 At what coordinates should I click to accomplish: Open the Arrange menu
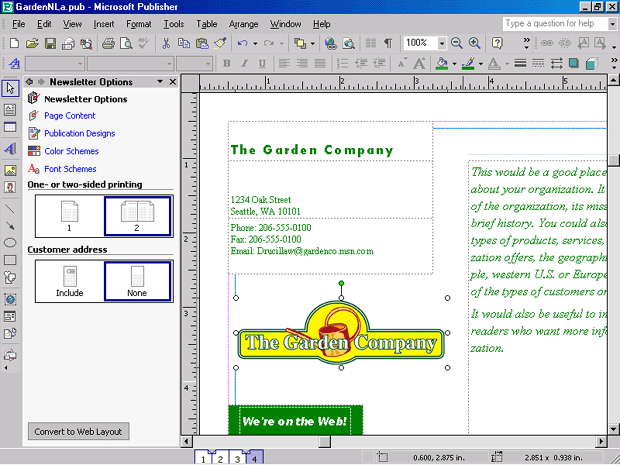244,24
